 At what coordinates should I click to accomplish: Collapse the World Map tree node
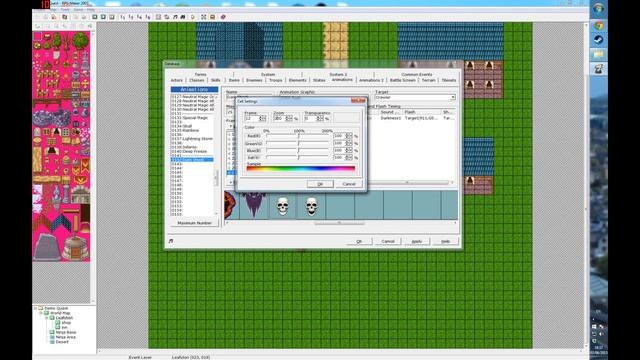[41, 313]
